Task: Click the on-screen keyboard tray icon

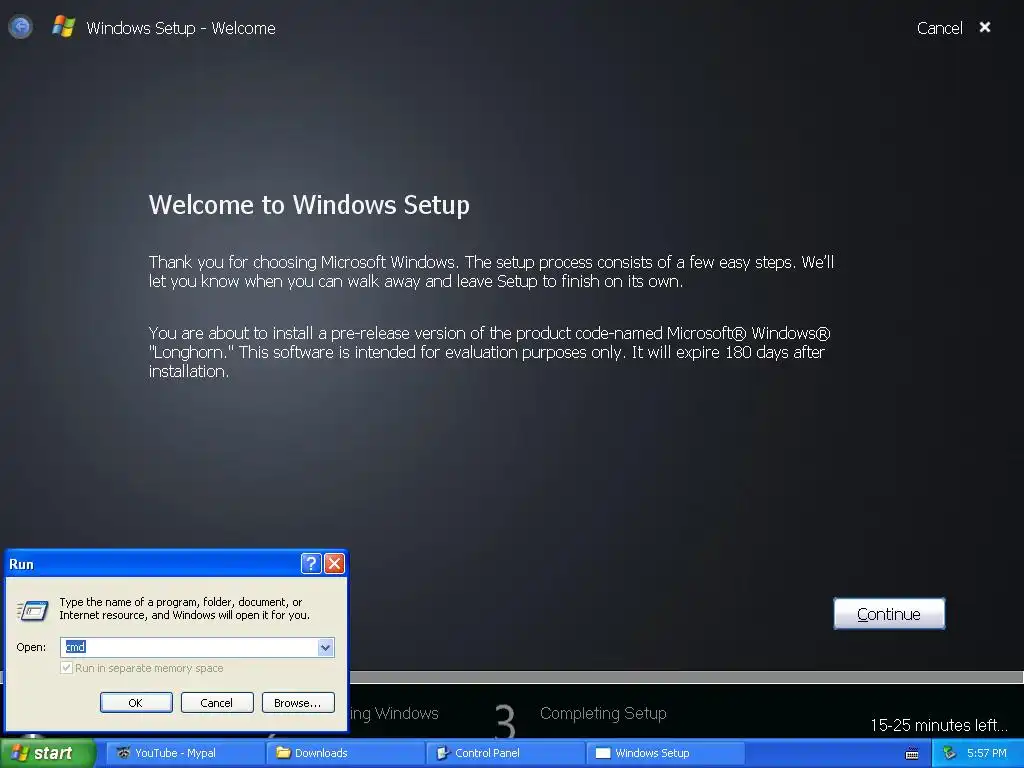Action: [912, 754]
